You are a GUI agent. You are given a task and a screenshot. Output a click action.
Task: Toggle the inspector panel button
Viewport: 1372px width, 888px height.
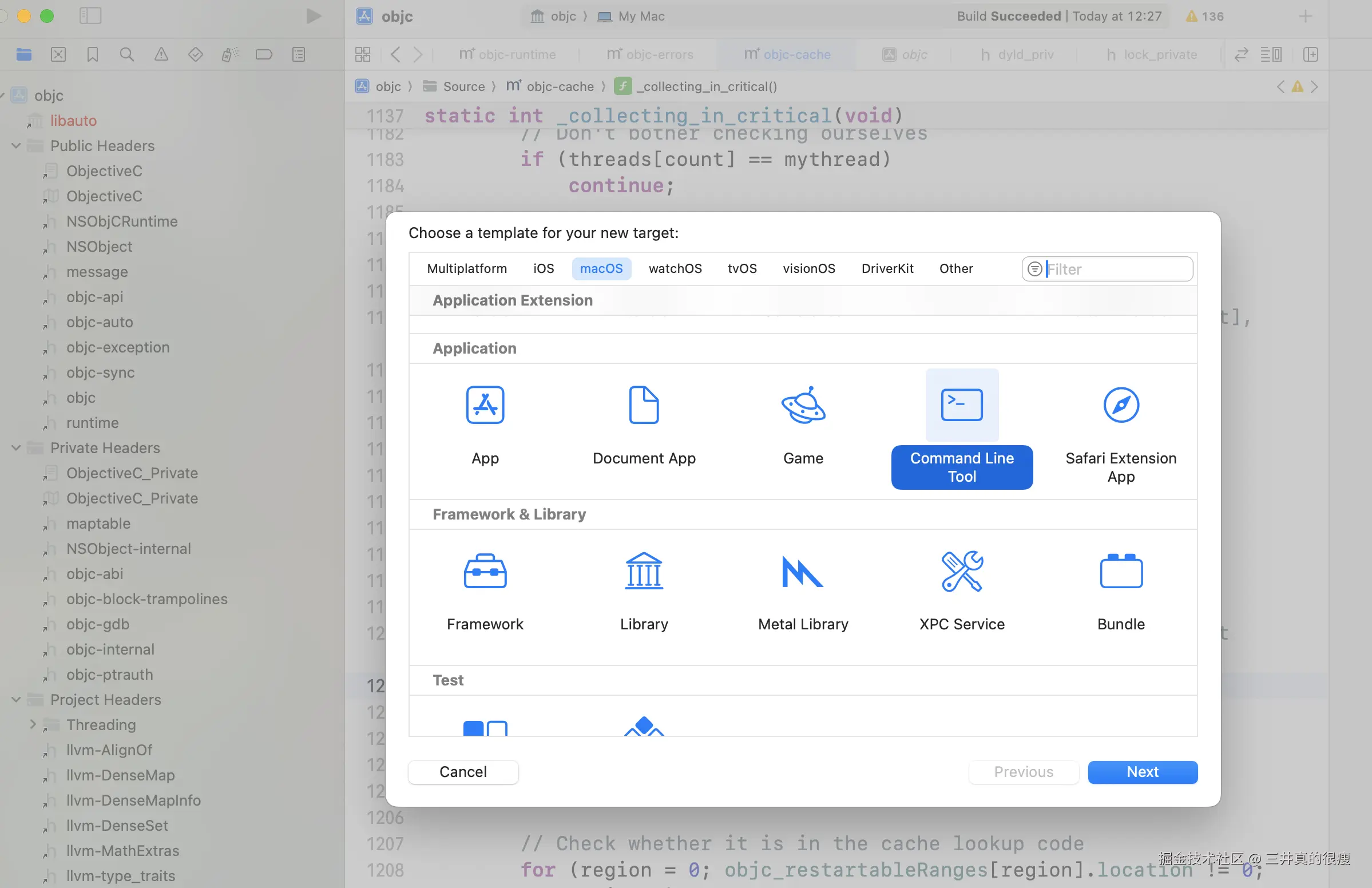tap(1310, 54)
